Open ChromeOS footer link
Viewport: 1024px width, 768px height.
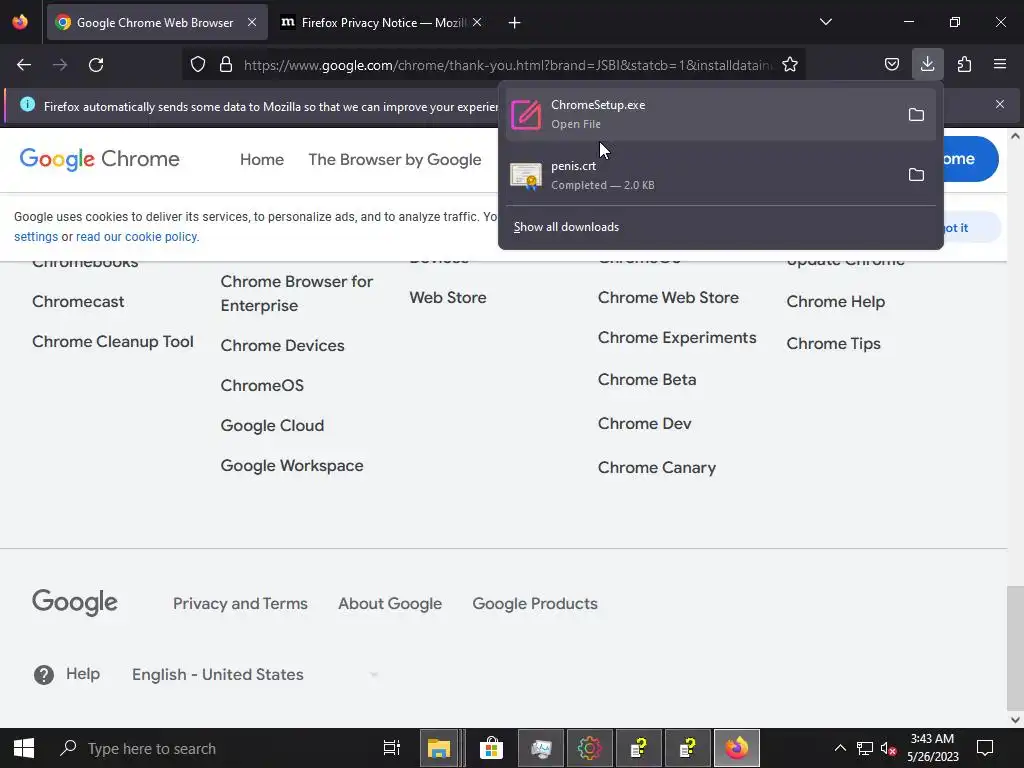262,385
